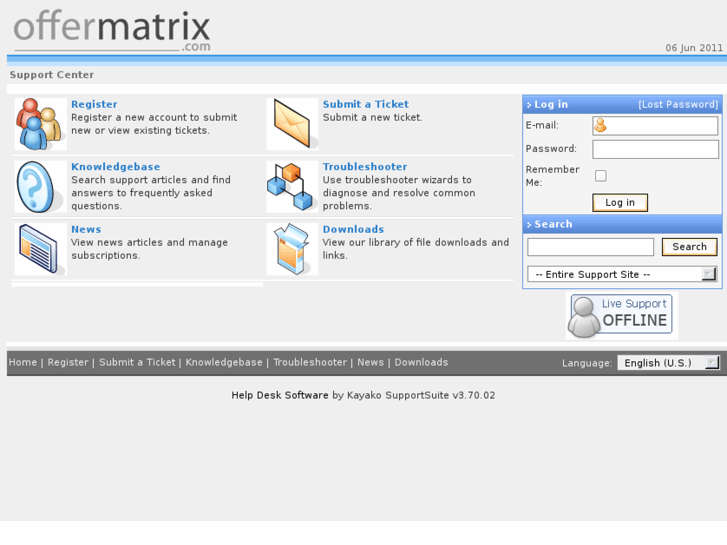
Task: Open Troubleshooter in the footer menu
Action: 310,362
